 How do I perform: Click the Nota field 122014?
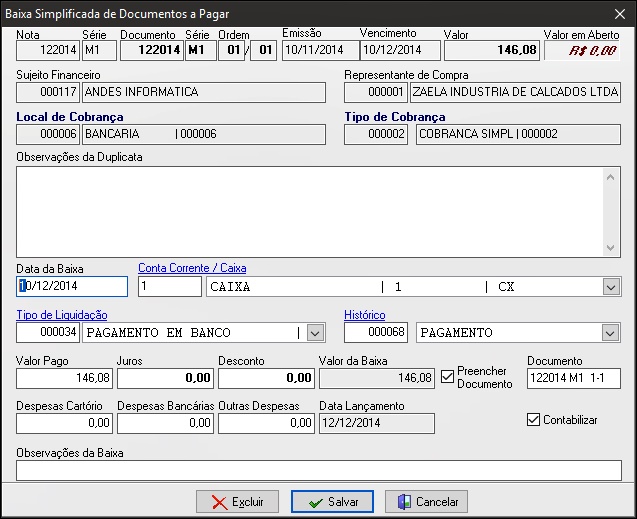click(48, 51)
